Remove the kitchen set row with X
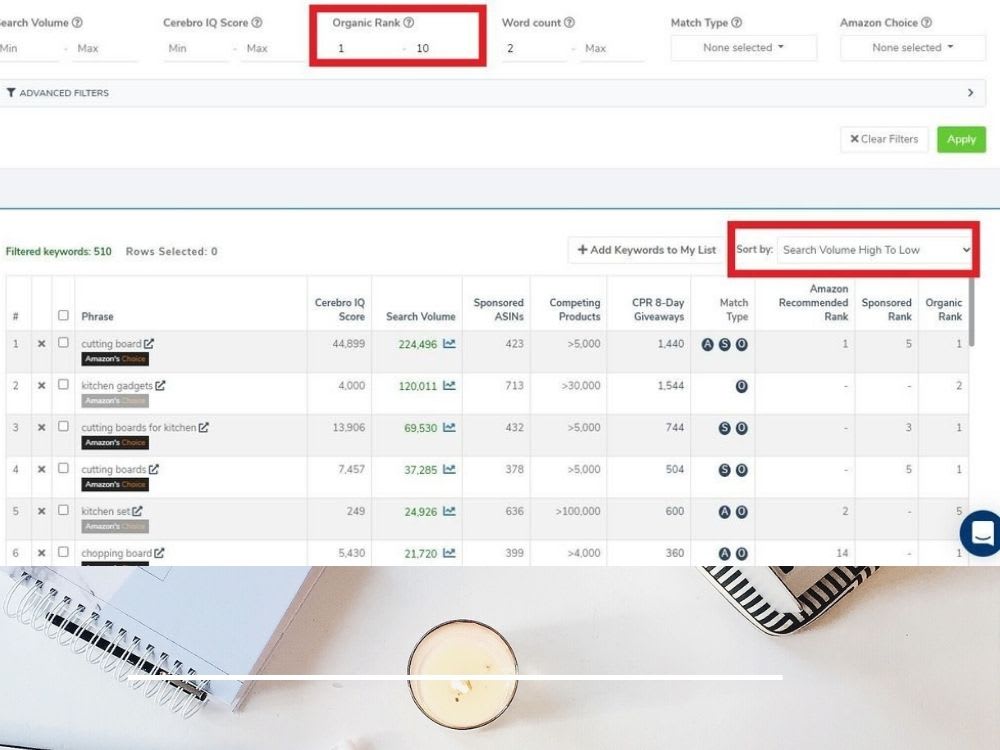This screenshot has width=1000, height=750. click(41, 511)
